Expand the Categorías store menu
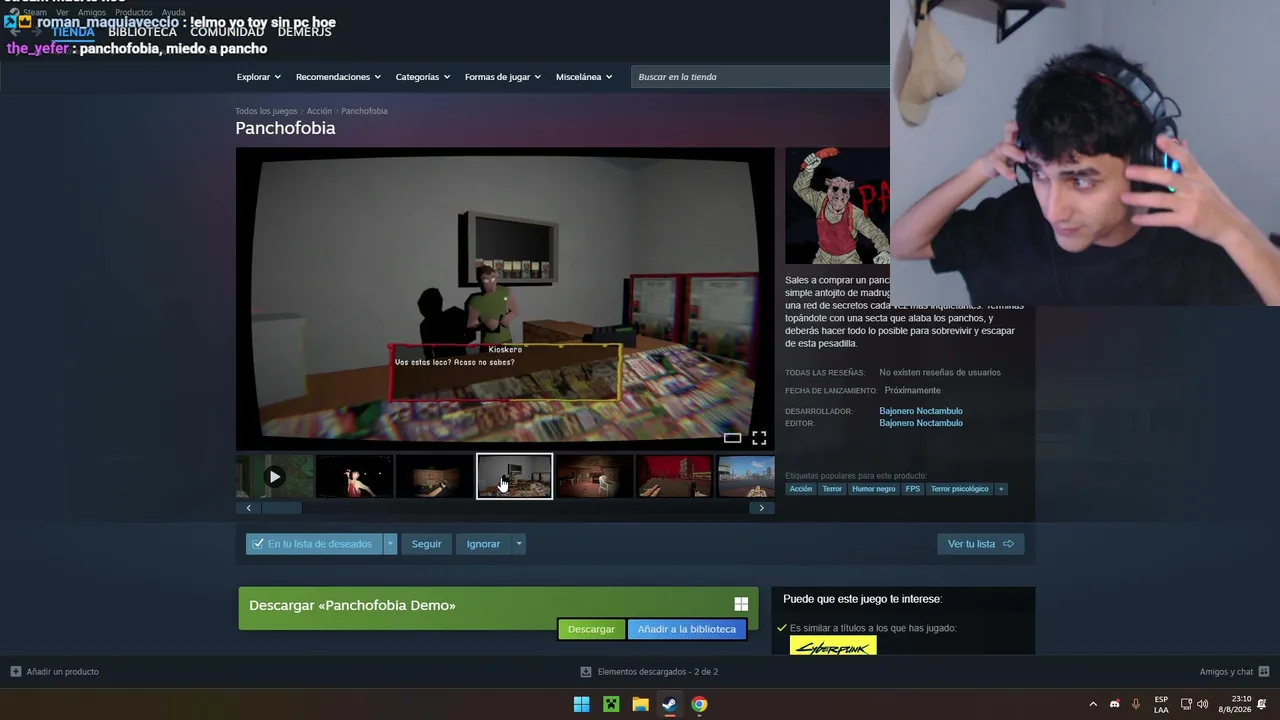This screenshot has height=720, width=1280. pyautogui.click(x=423, y=77)
